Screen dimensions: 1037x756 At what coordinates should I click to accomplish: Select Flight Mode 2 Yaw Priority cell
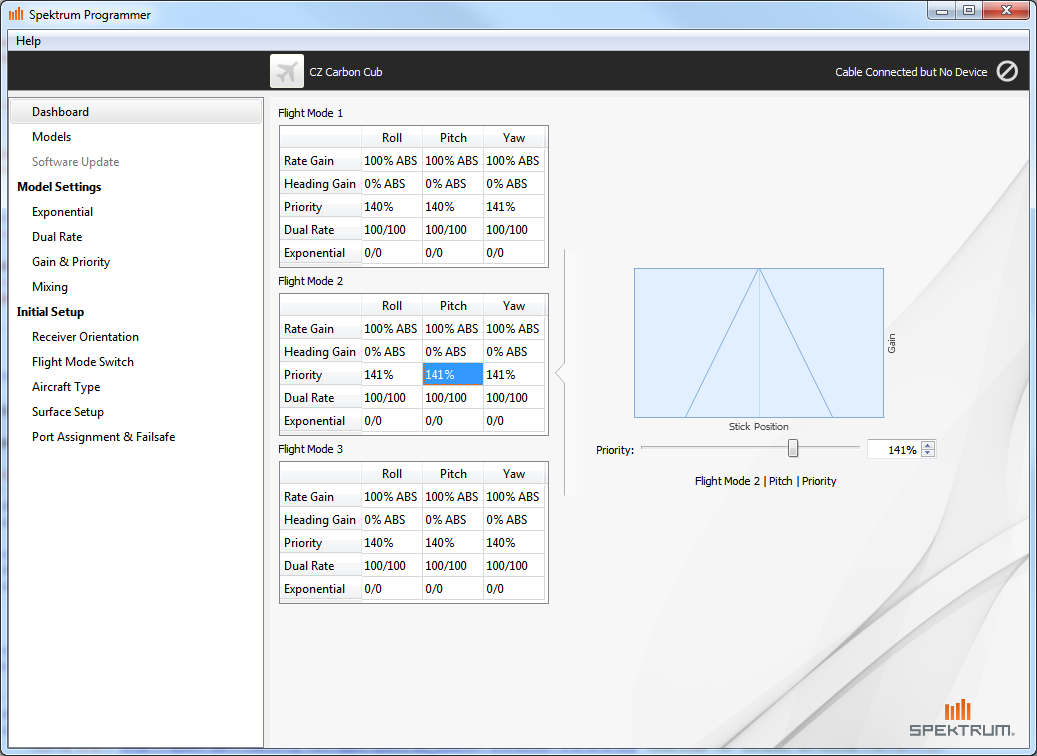(x=514, y=375)
